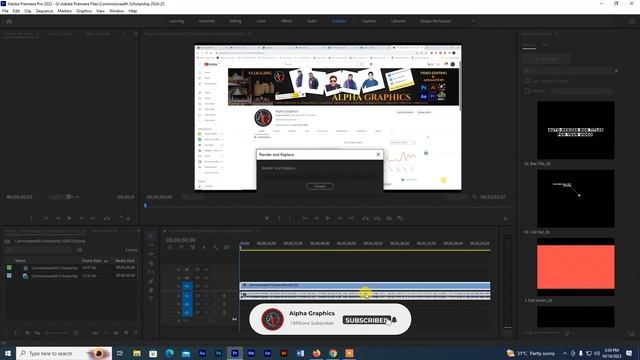Click the Extract button in Program monitor
Image resolution: width=640 pixels, height=360 pixels.
click(x=377, y=218)
